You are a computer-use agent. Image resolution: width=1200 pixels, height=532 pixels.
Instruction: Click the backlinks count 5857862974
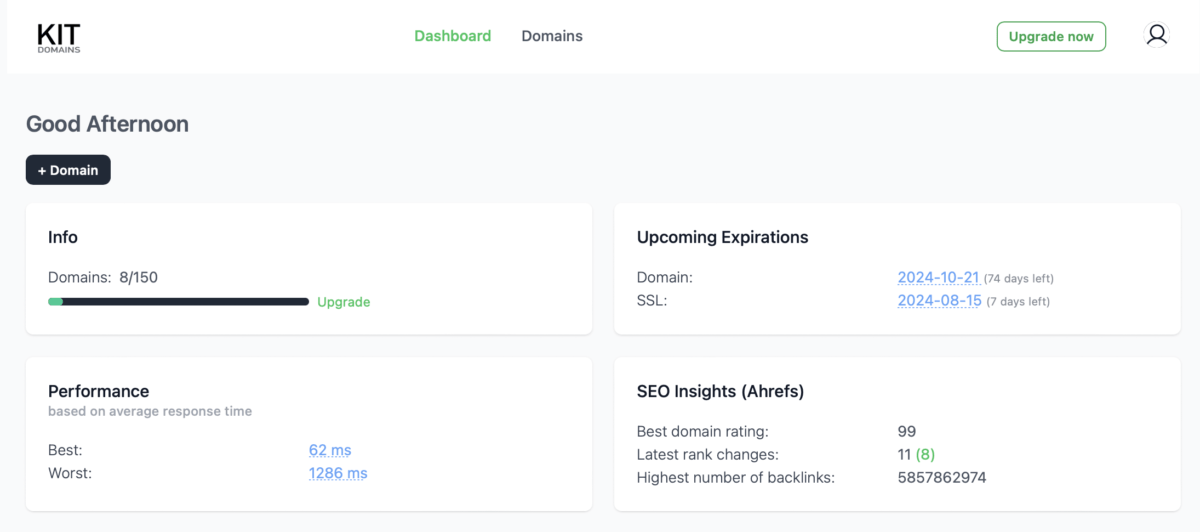(941, 478)
